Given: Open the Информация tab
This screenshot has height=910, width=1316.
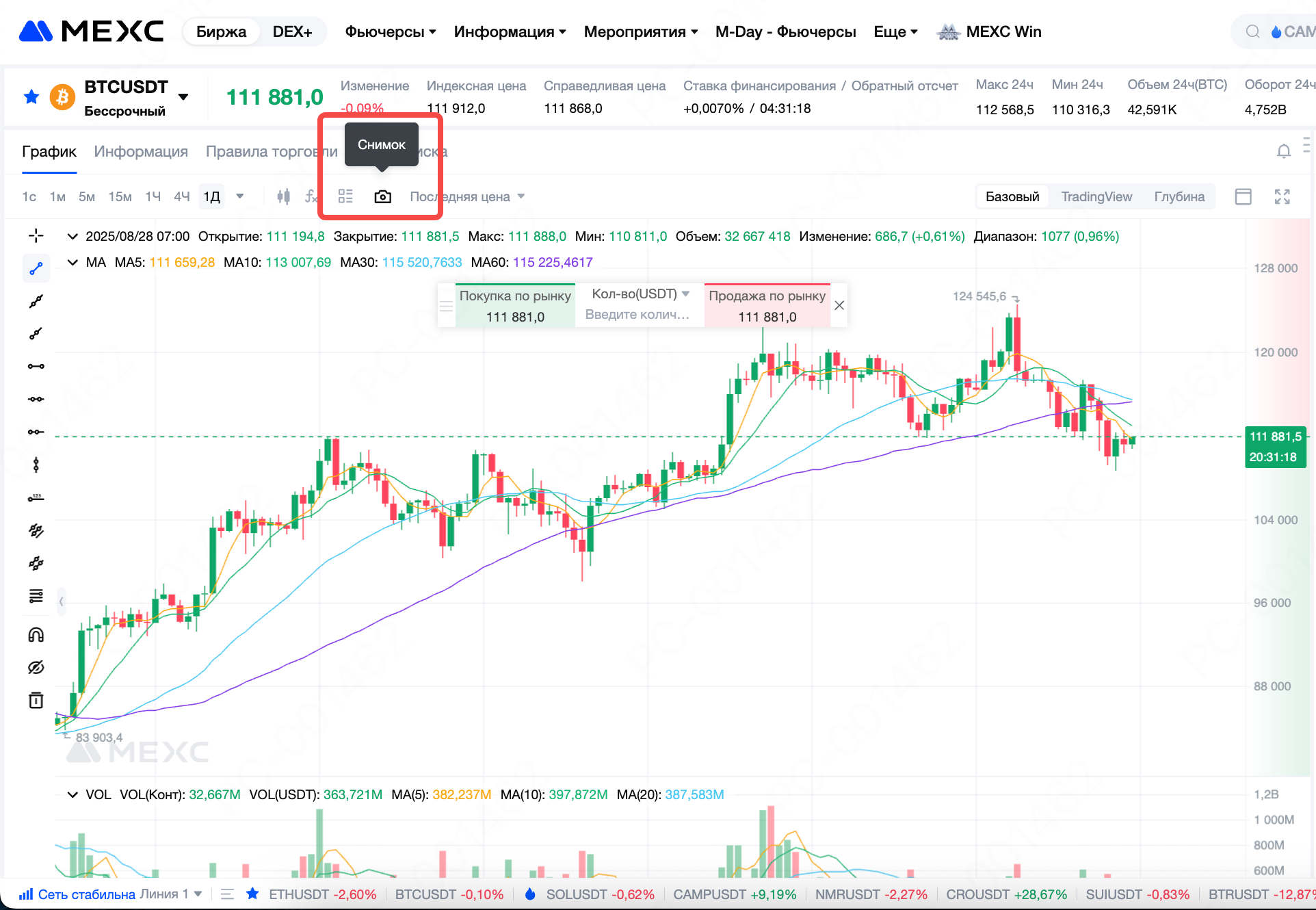Looking at the screenshot, I should pyautogui.click(x=141, y=151).
